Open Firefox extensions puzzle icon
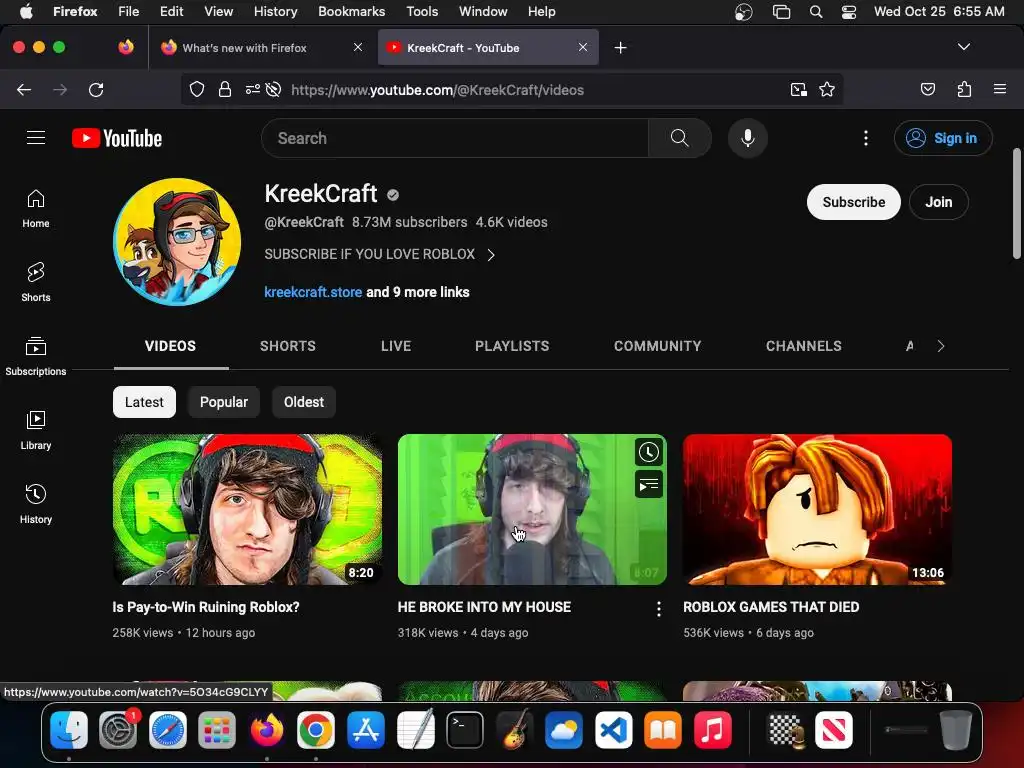This screenshot has height=768, width=1024. 964,89
